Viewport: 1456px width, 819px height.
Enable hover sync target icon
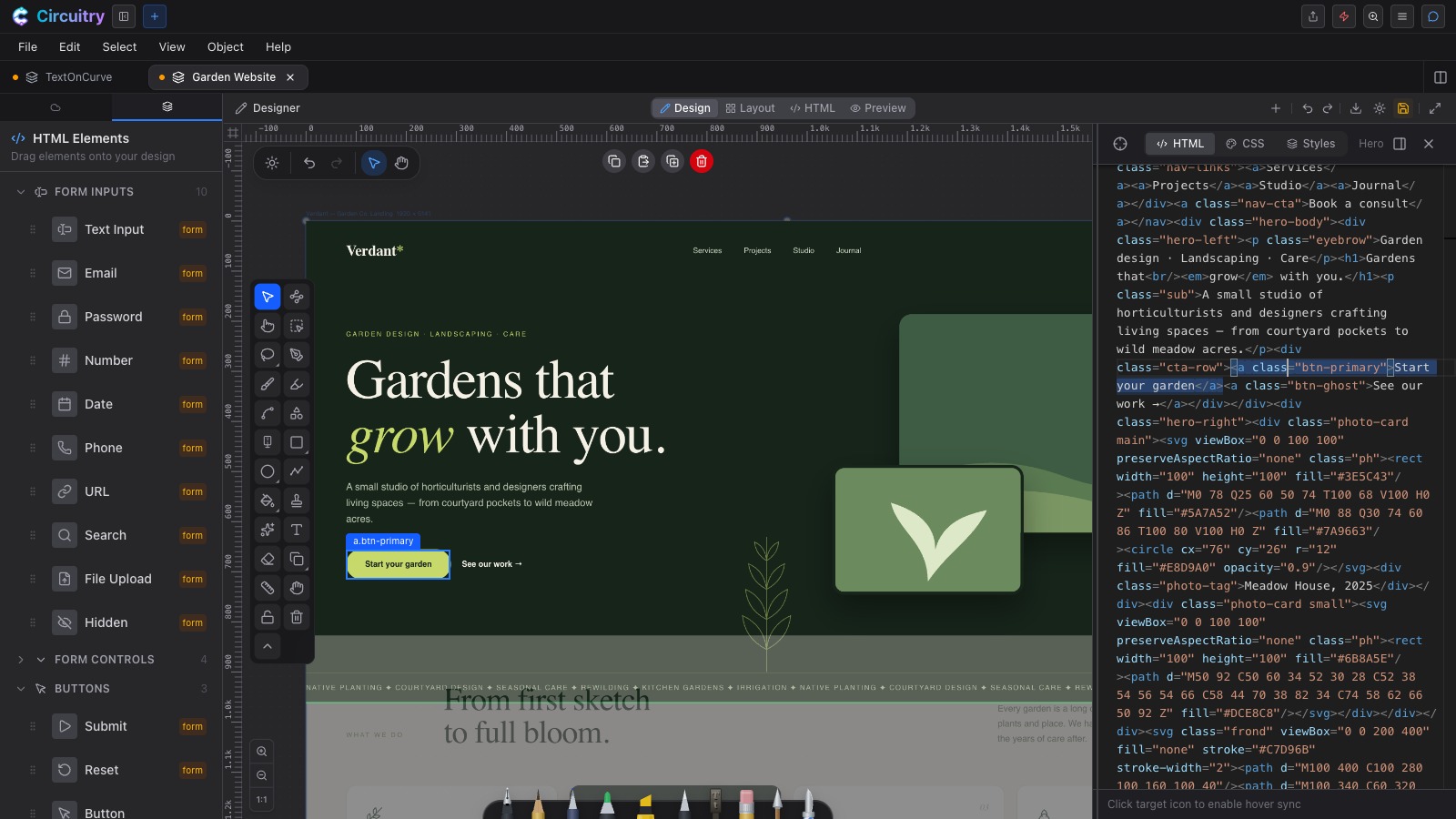pyautogui.click(x=1120, y=144)
